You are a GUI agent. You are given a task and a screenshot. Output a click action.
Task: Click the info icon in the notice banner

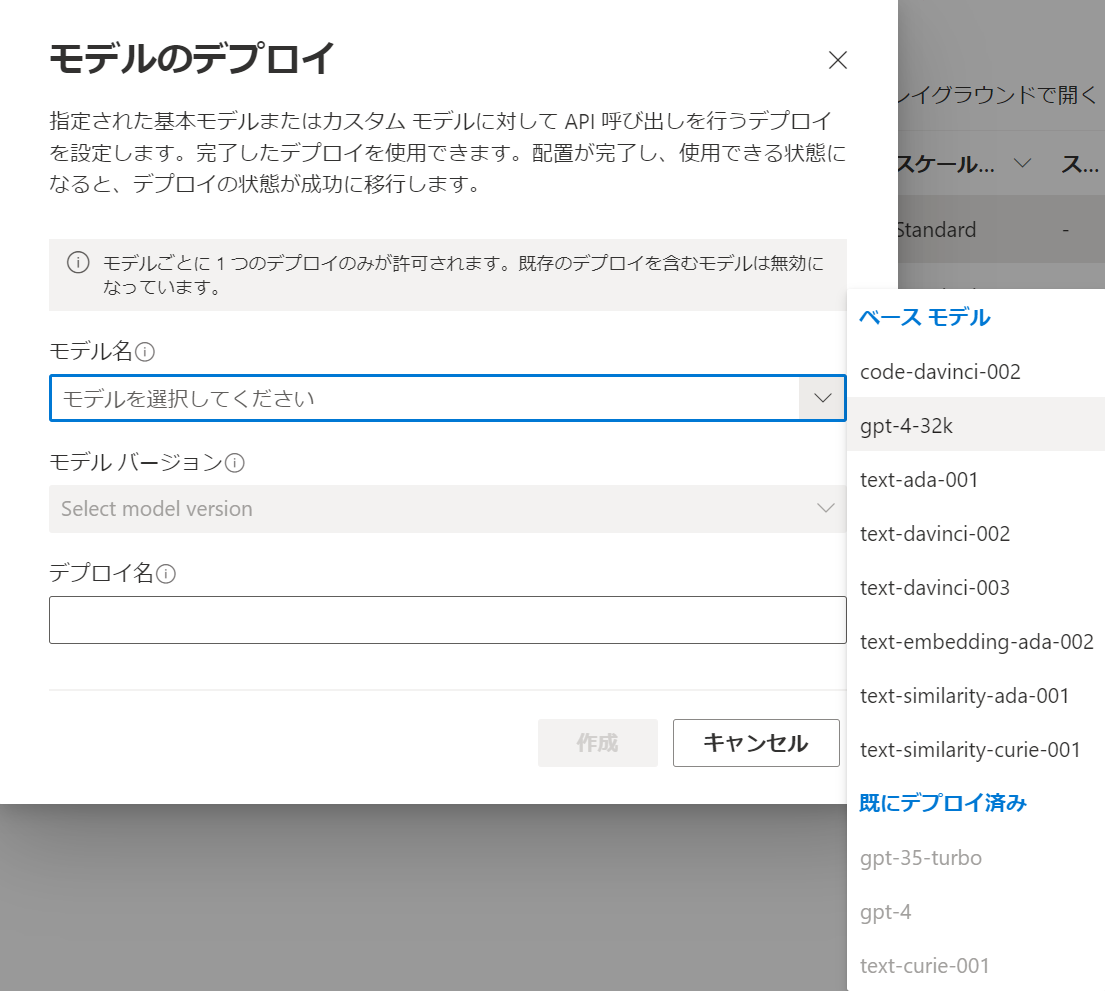[x=78, y=263]
